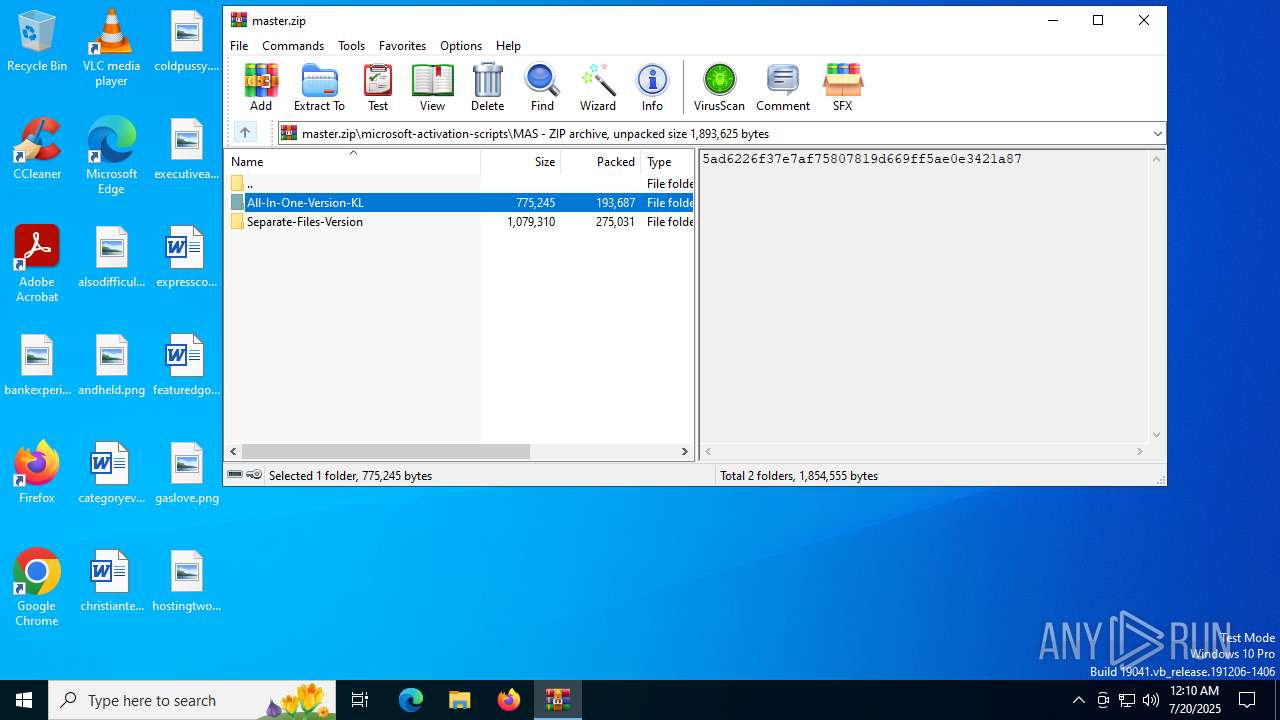The width and height of the screenshot is (1280, 720).
Task: Sort files by Name column
Action: coord(352,161)
